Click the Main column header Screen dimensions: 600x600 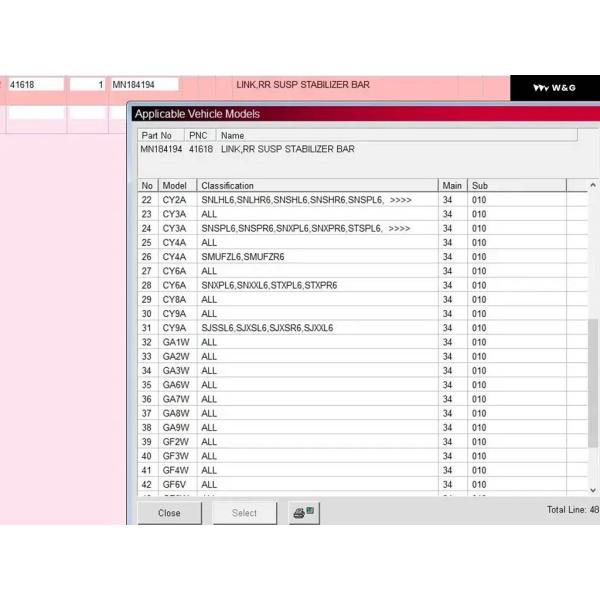(x=452, y=186)
